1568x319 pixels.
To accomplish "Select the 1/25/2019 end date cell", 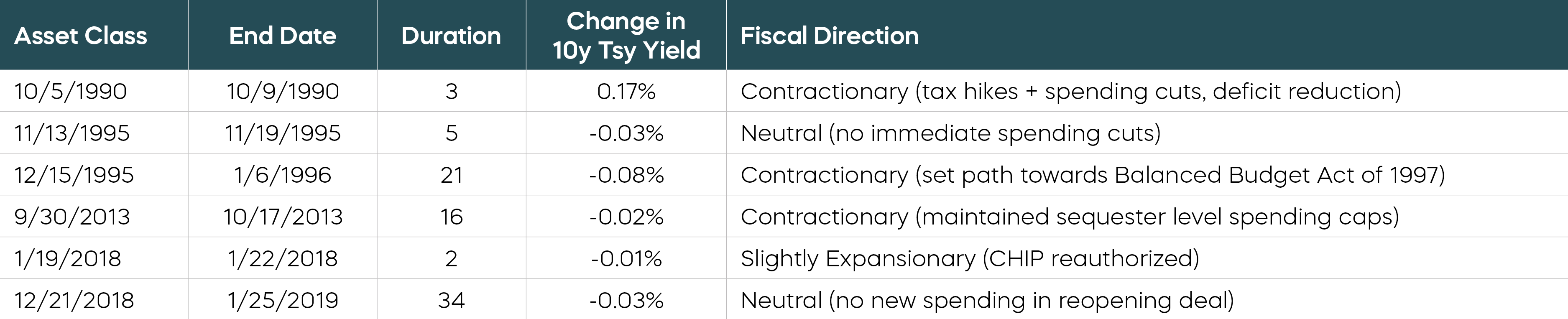I will (x=282, y=300).
